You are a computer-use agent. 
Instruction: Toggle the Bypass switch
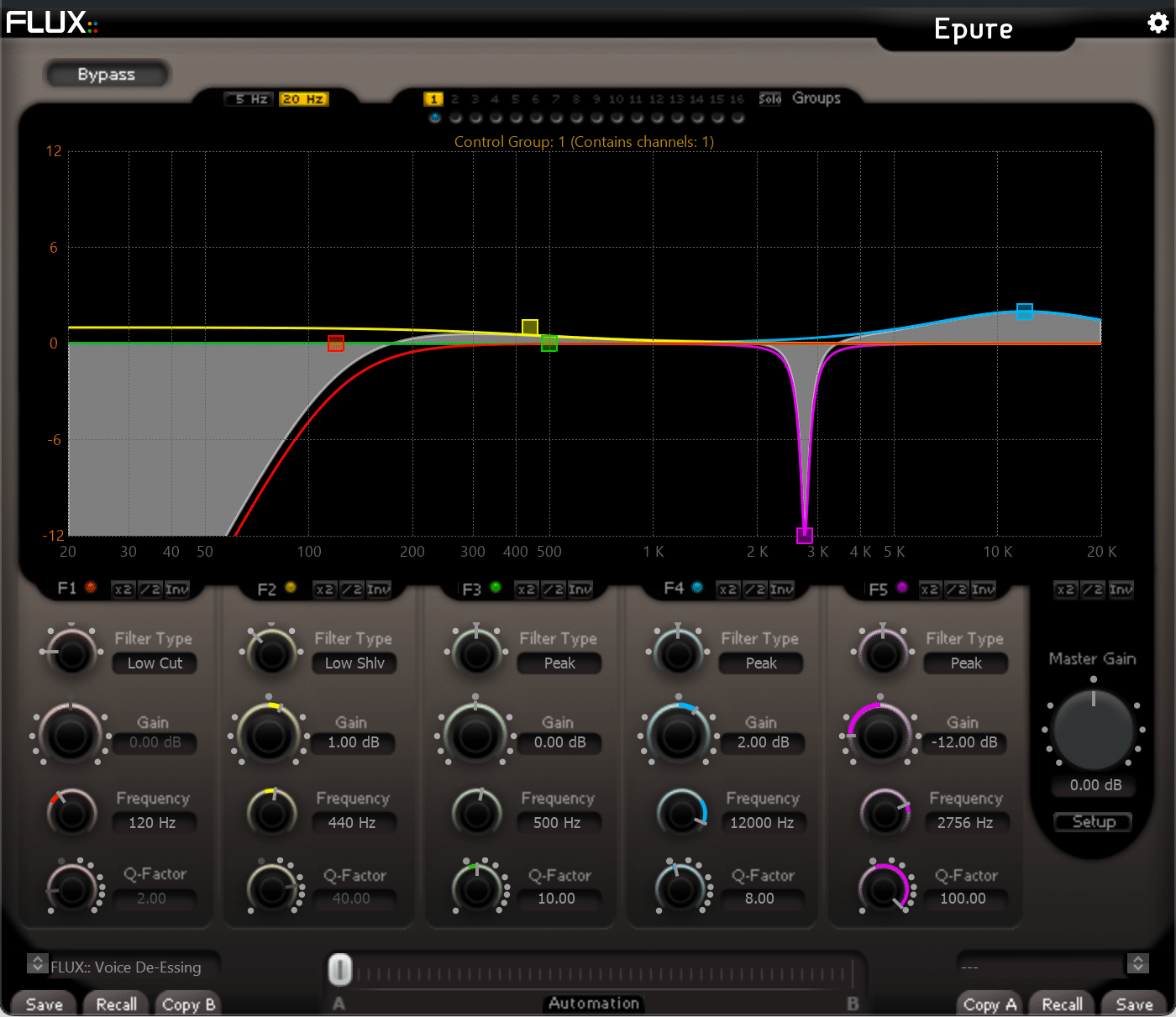click(x=107, y=74)
